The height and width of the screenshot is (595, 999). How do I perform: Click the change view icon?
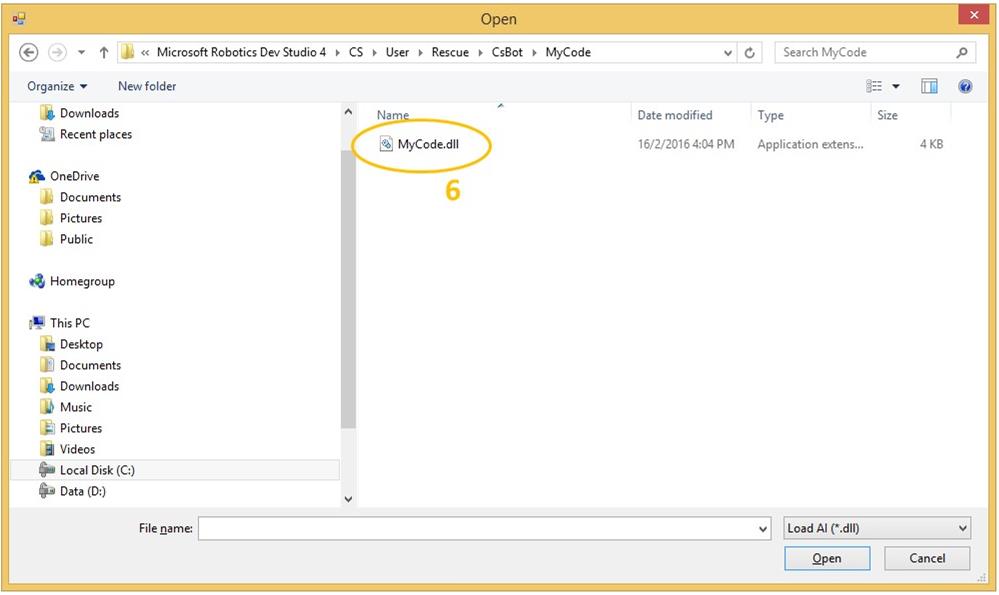tap(875, 87)
